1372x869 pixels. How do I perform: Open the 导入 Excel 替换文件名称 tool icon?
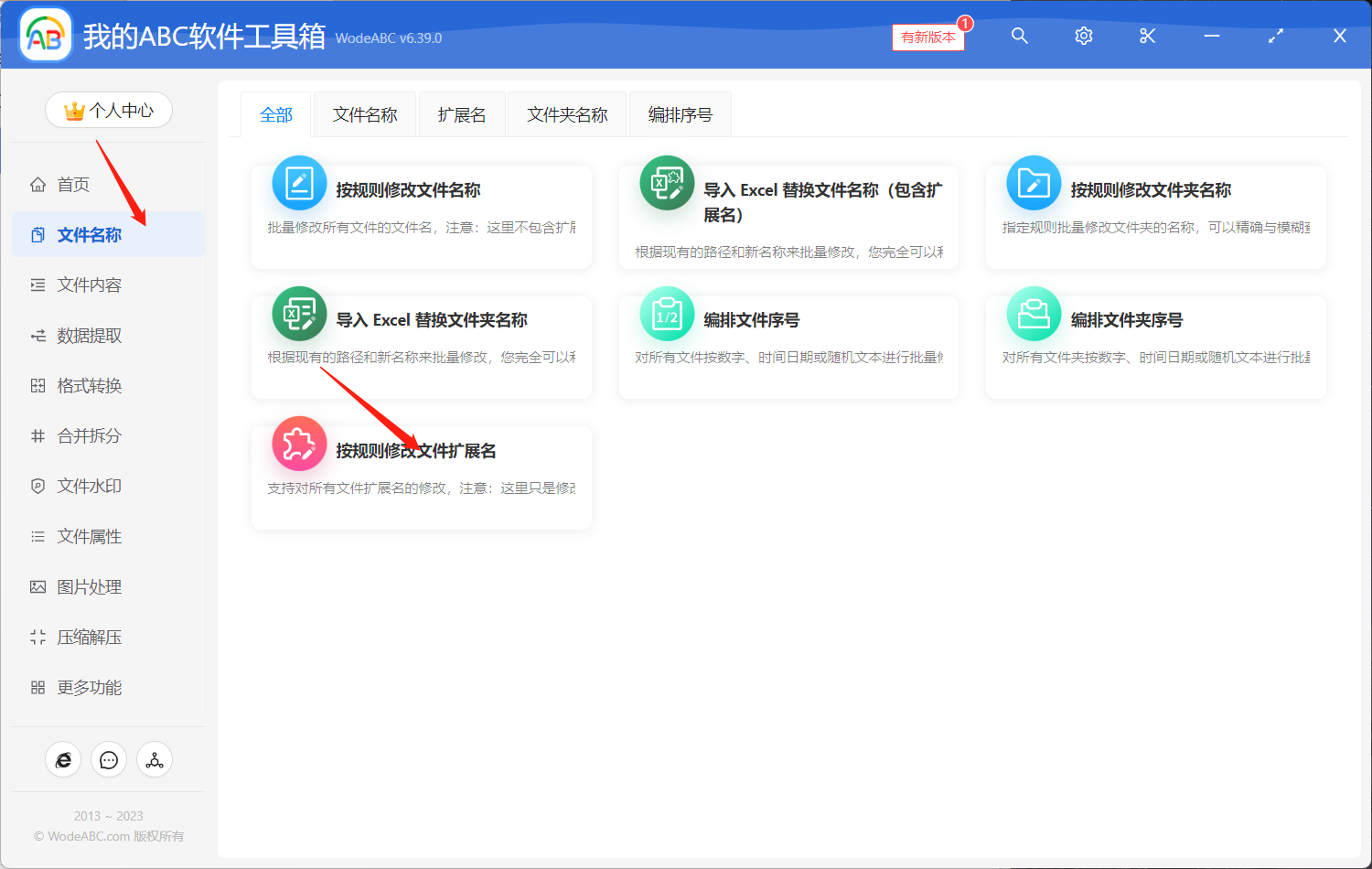[666, 183]
